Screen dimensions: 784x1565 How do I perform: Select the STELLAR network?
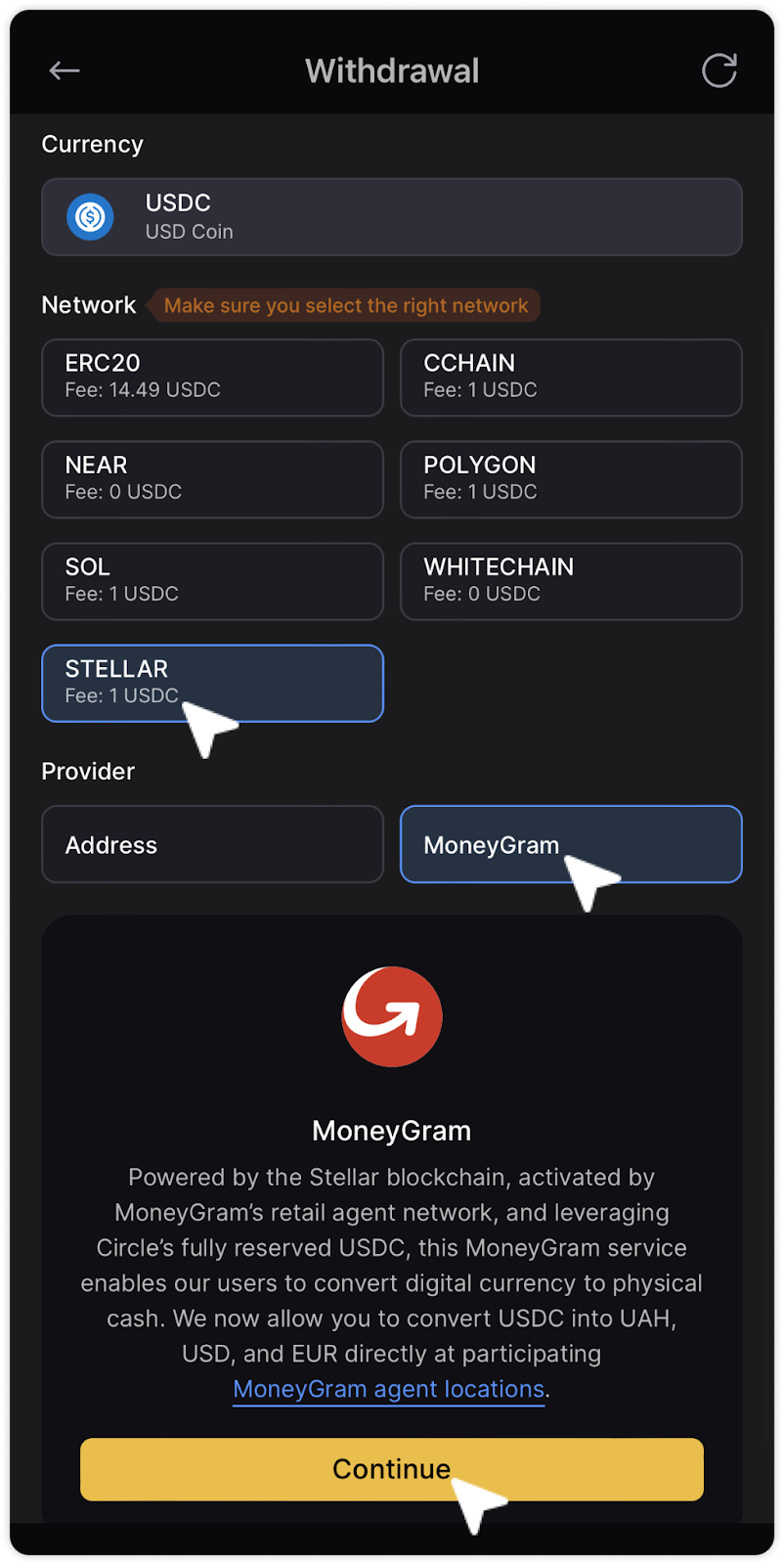tap(212, 683)
